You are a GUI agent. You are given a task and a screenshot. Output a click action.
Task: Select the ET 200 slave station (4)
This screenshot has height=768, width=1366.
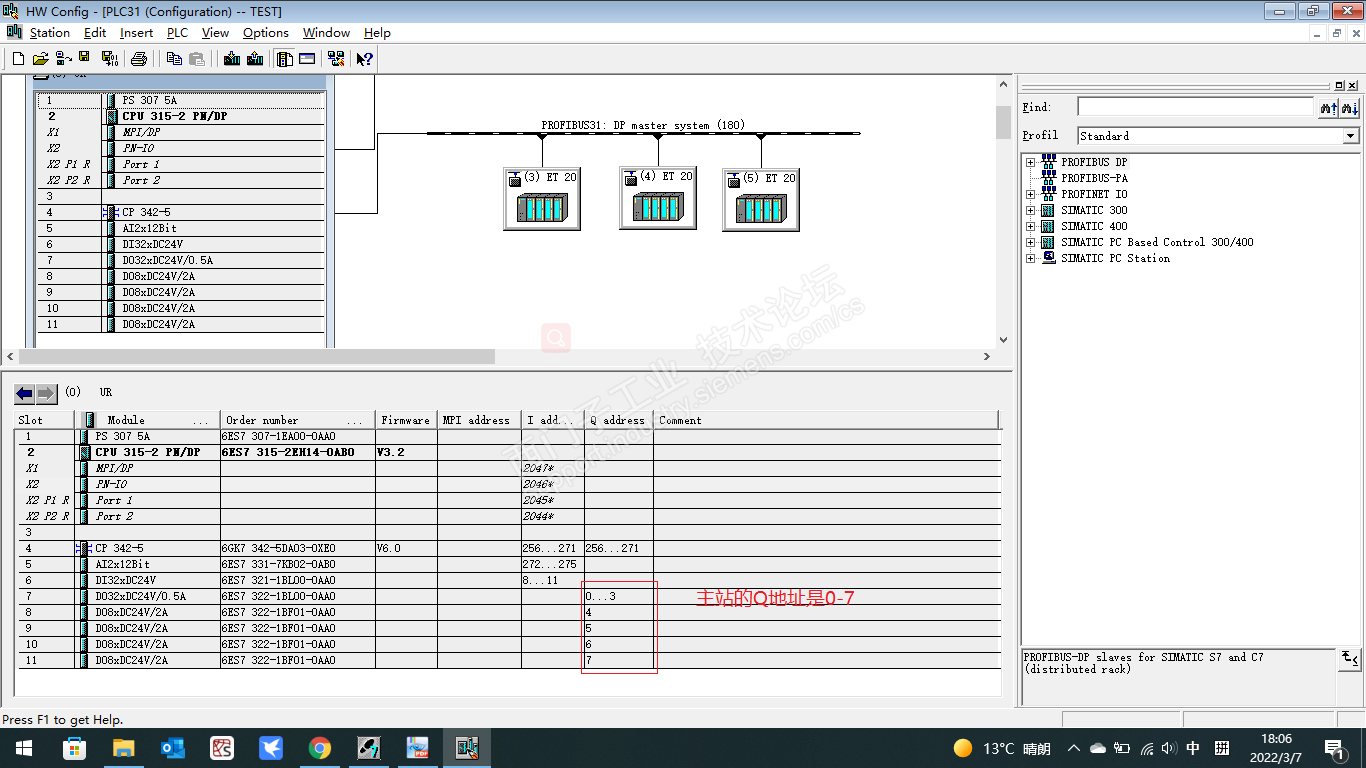click(658, 197)
